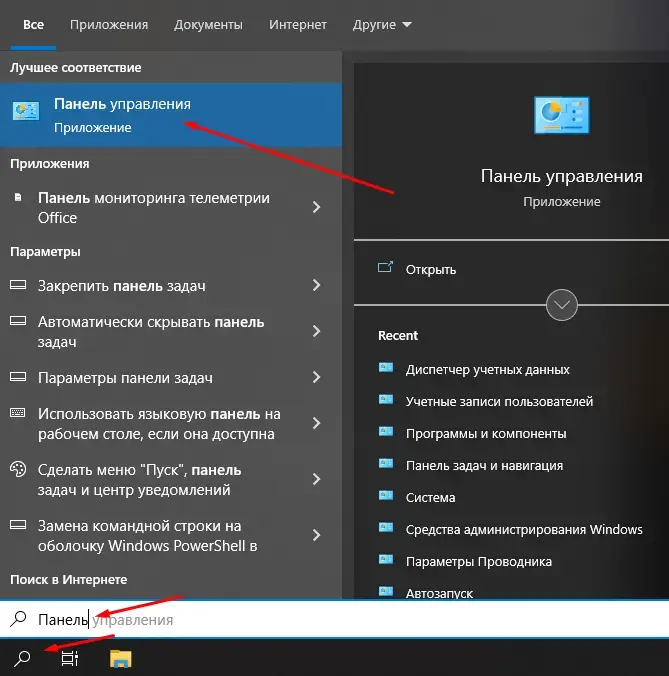Open recent item Учетные записи пользователей
The height and width of the screenshot is (676, 669).
pyautogui.click(x=499, y=401)
